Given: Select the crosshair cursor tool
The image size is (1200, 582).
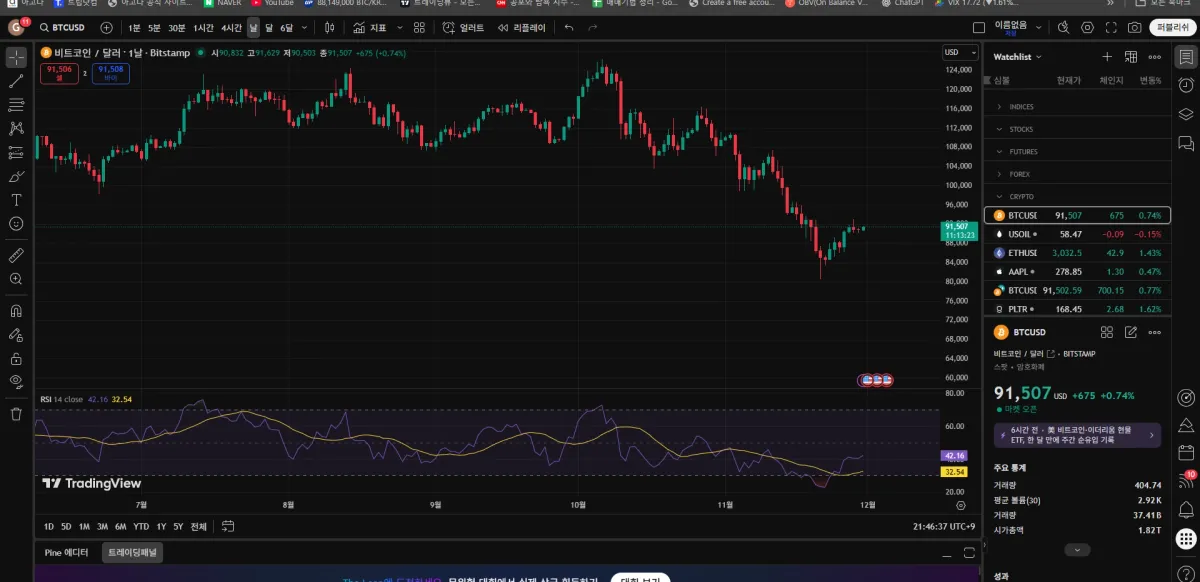Looking at the screenshot, I should 16,57.
